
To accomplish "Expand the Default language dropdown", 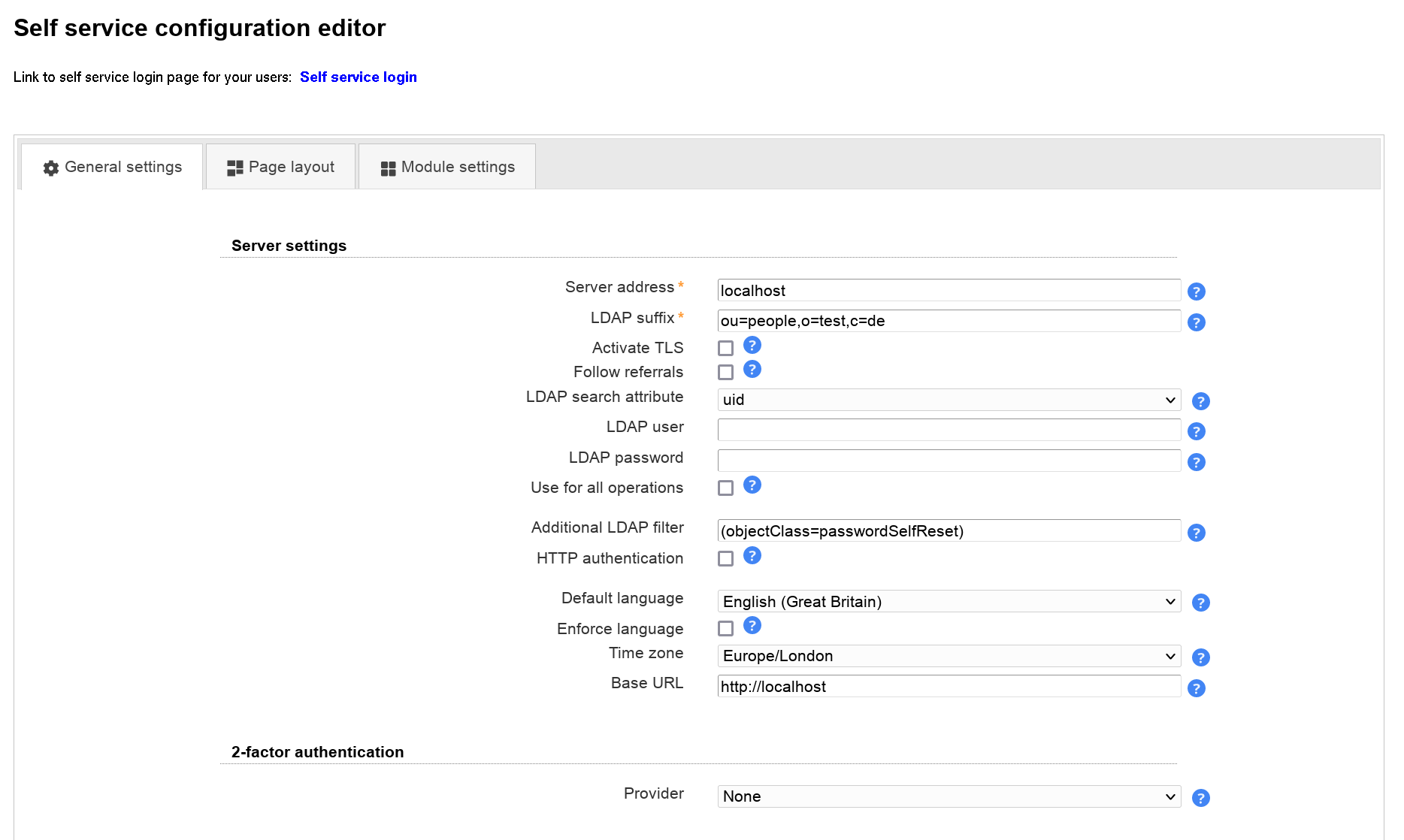I will tap(949, 602).
